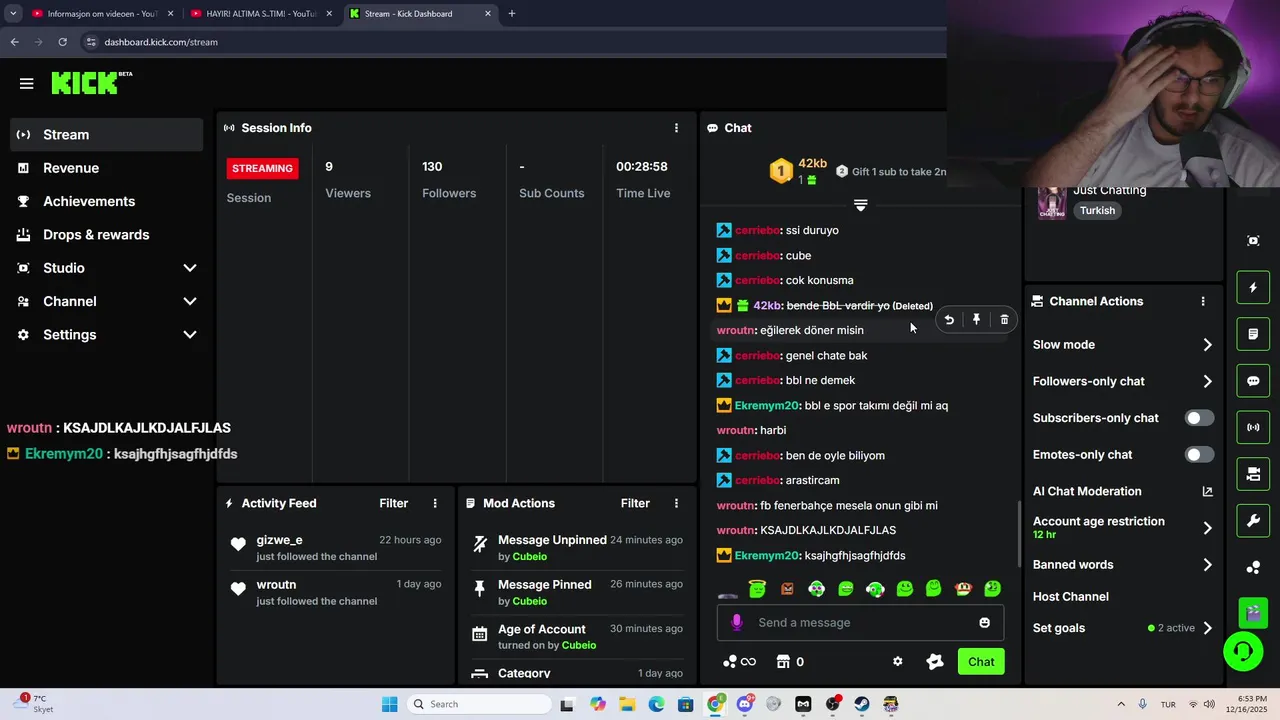Enable Subscribers-only chat toggle
The height and width of the screenshot is (720, 1280).
[1199, 418]
